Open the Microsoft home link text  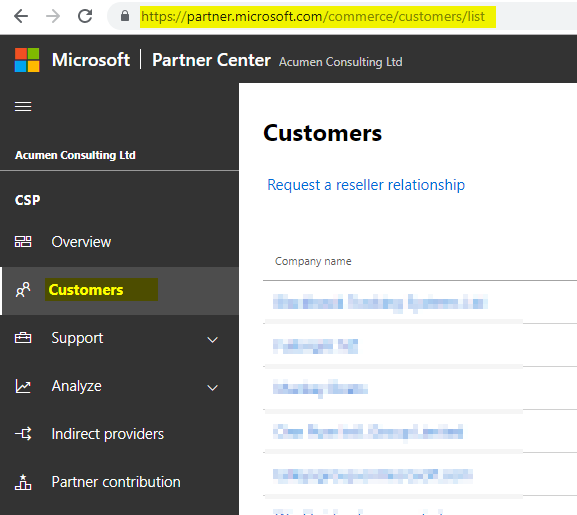[x=91, y=60]
